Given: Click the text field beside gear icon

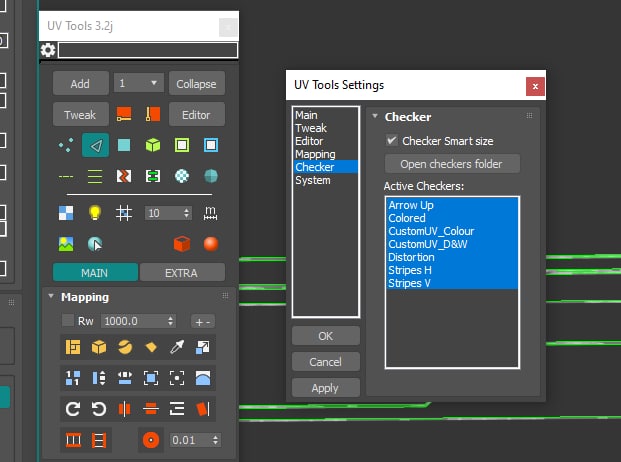Looking at the screenshot, I should click(x=148, y=50).
